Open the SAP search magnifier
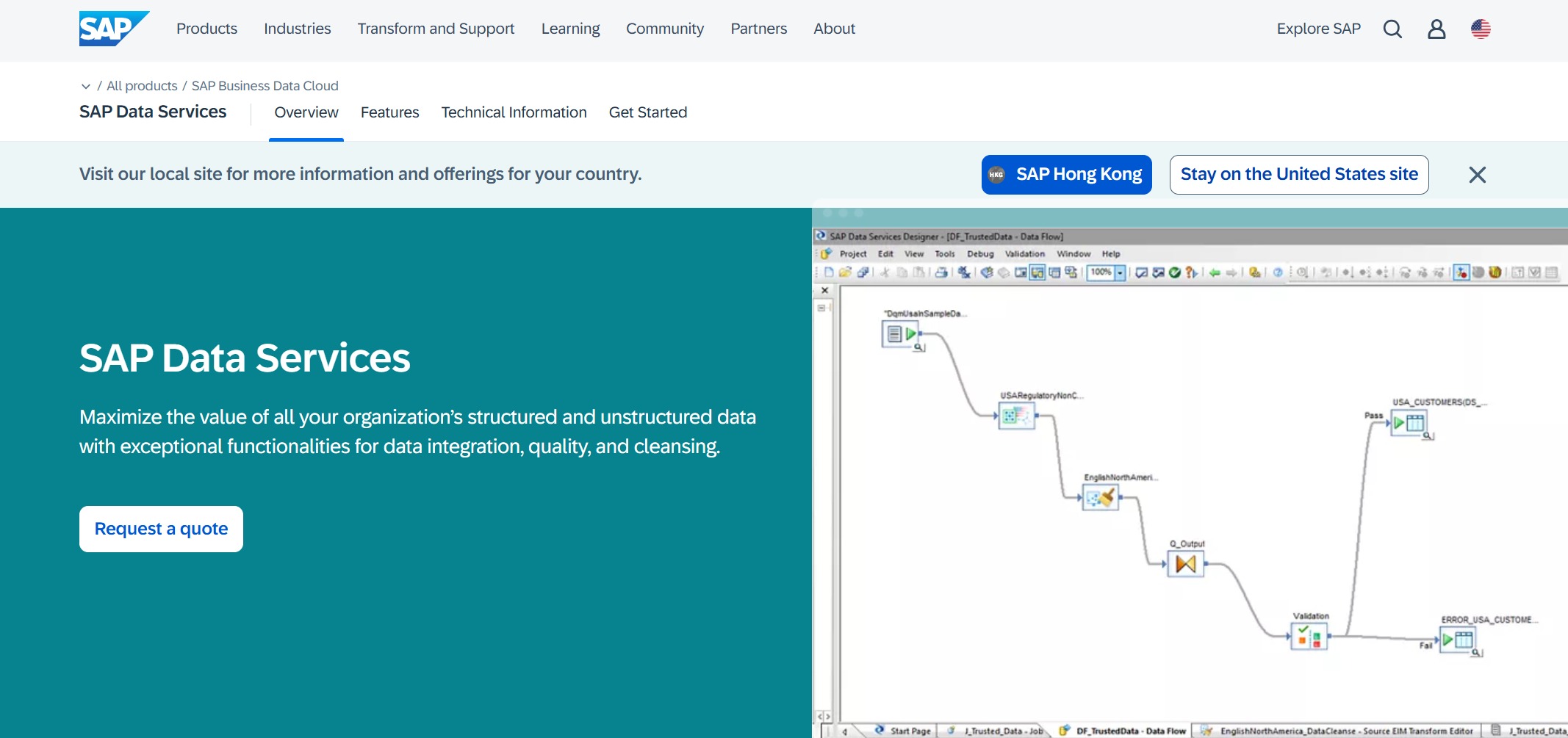This screenshot has height=738, width=1568. 1392,29
